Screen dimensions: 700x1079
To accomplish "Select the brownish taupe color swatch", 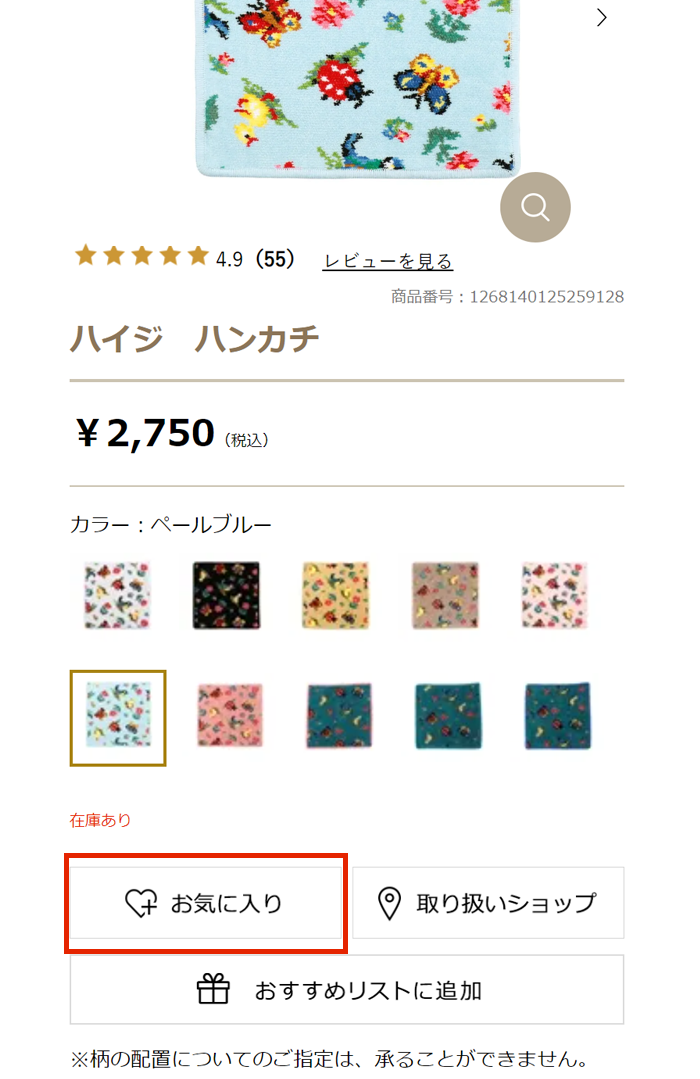I will coord(445,595).
